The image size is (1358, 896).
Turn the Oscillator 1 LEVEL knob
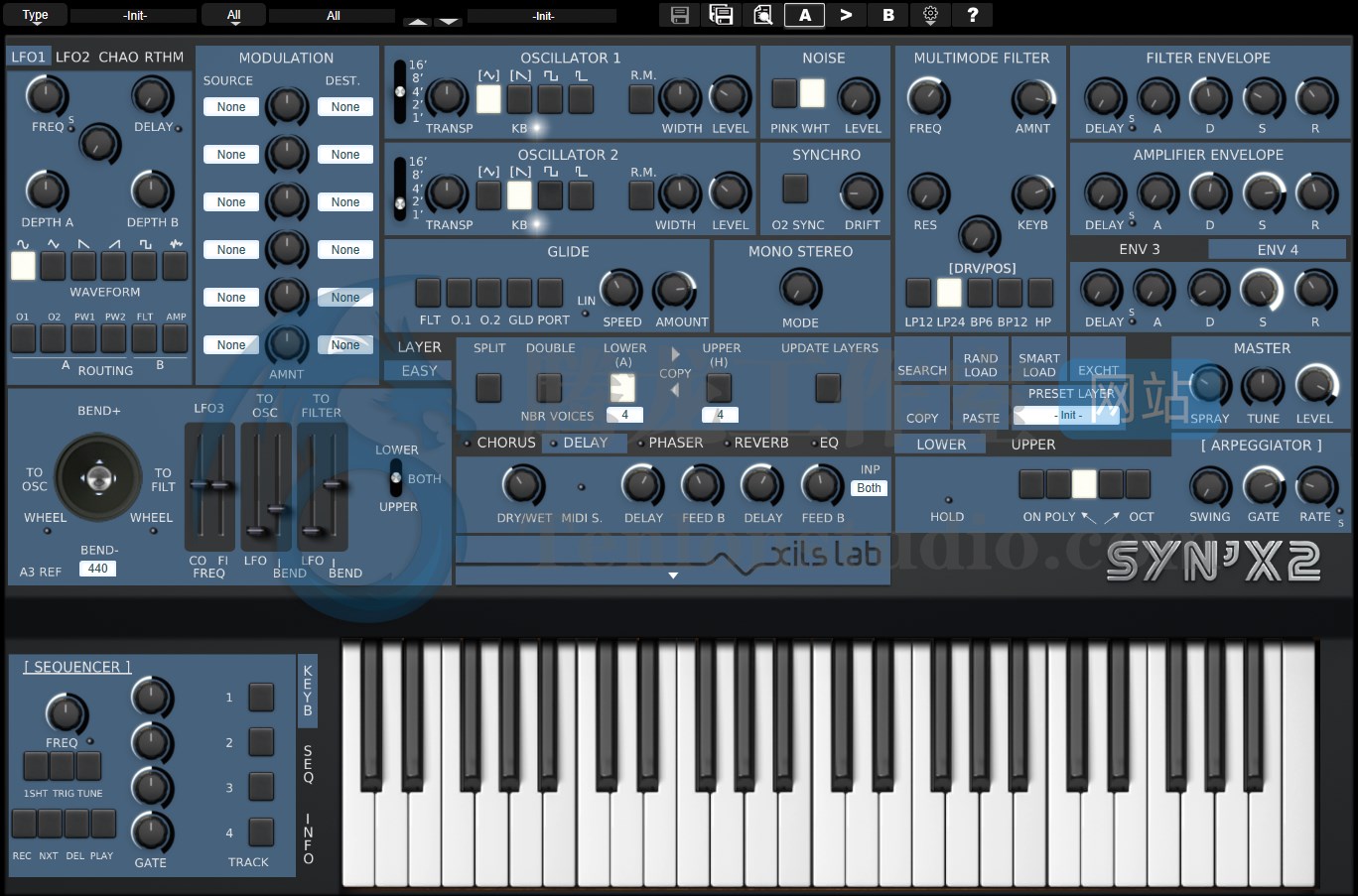[731, 97]
